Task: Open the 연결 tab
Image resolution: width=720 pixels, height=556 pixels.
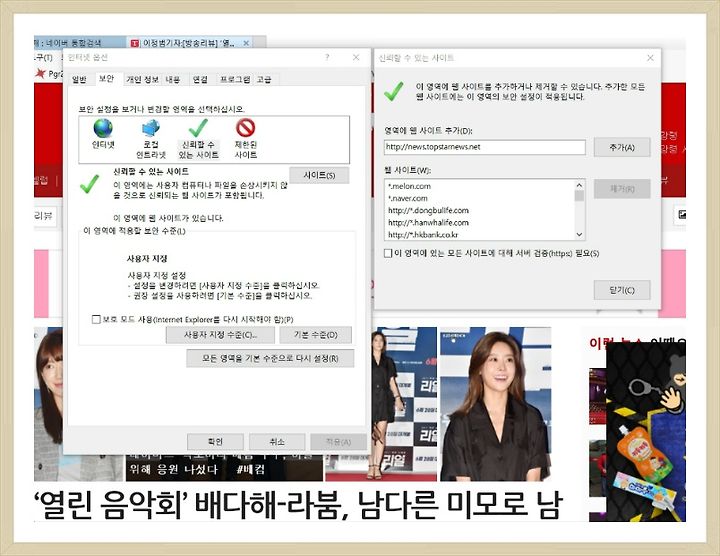Action: [x=200, y=79]
